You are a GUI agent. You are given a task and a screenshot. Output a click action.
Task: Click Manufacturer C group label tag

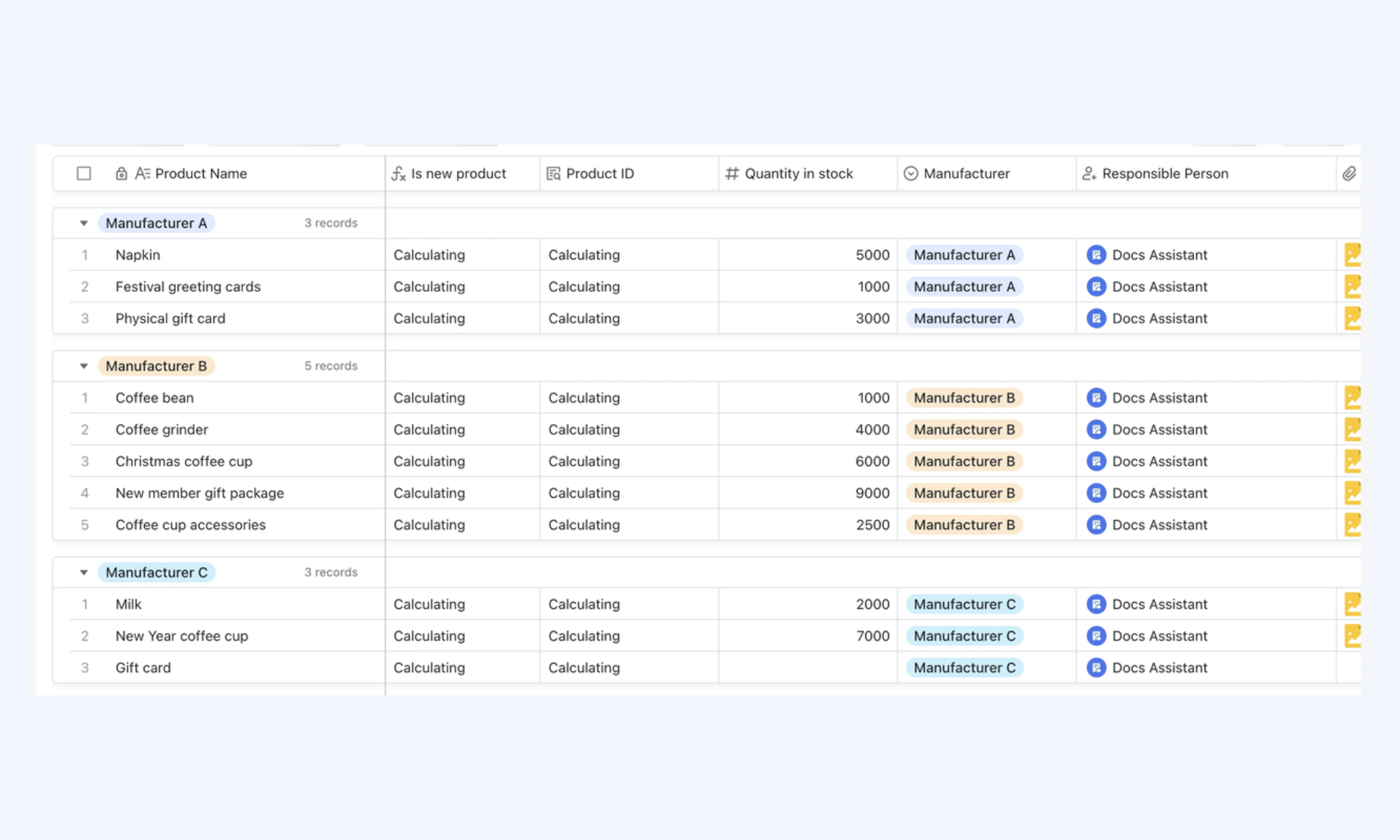click(156, 573)
